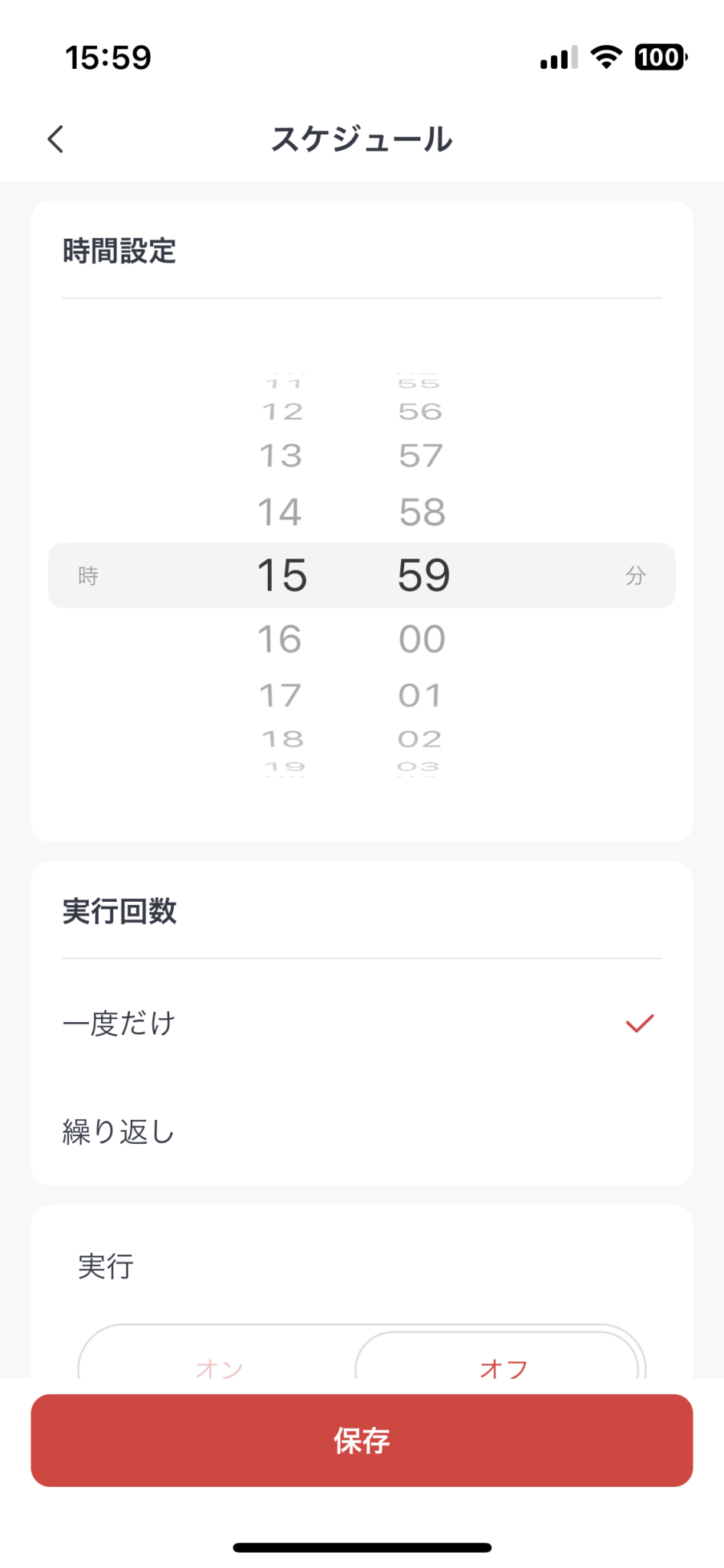Select 繰り返し to repeat the schedule
The width and height of the screenshot is (724, 1568).
[x=119, y=1132]
